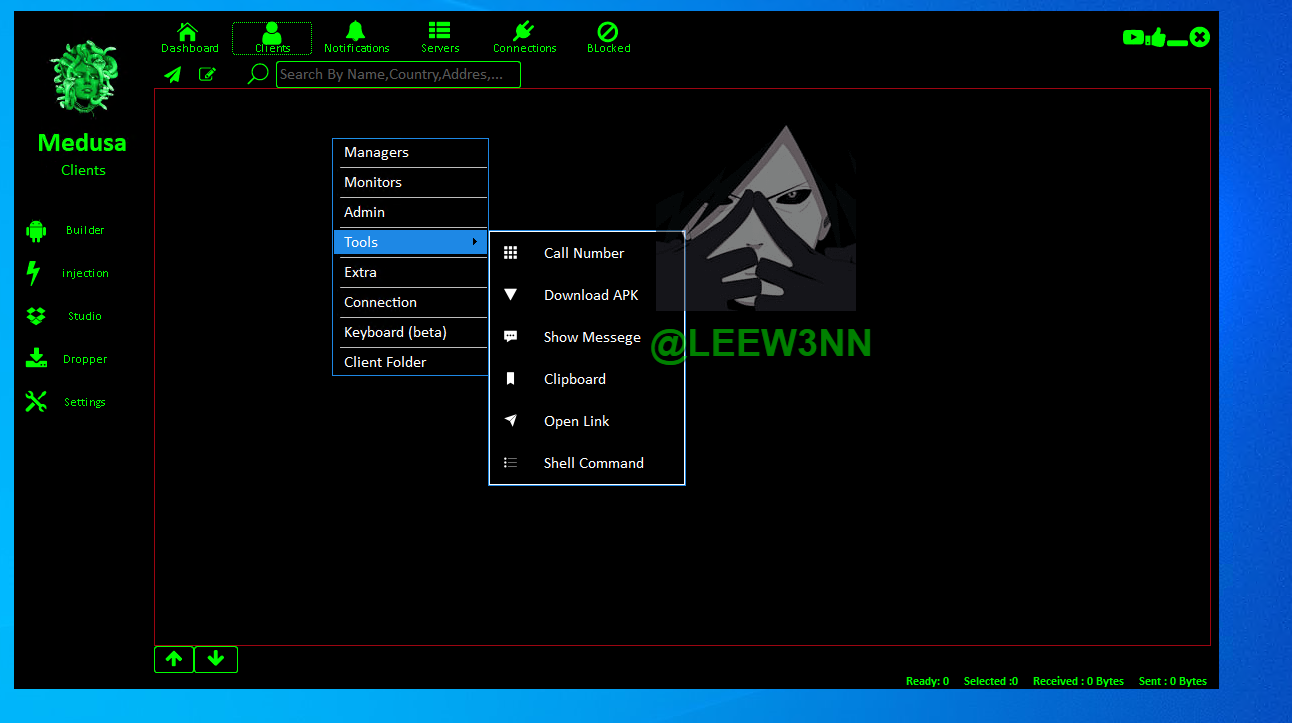1292x723 pixels.
Task: Open the Blocked icon in top bar
Action: [608, 32]
